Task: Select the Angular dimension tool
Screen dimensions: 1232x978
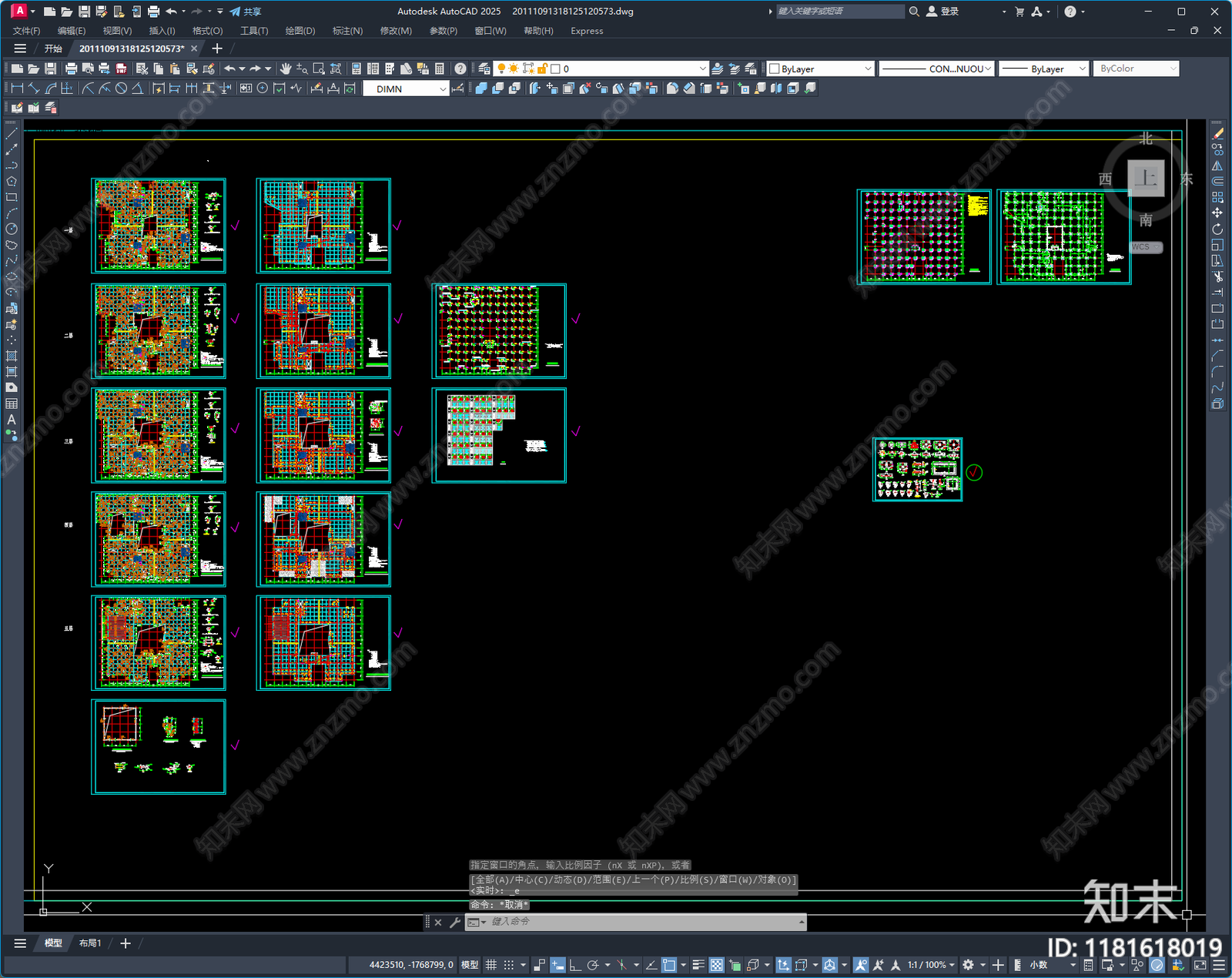Action: 137,89
